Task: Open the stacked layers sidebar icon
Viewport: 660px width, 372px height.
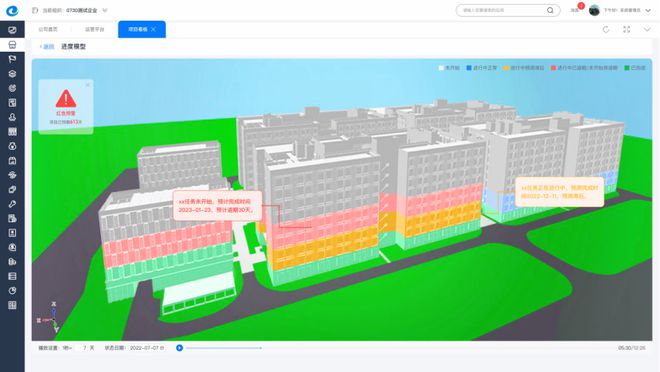Action: (12, 74)
